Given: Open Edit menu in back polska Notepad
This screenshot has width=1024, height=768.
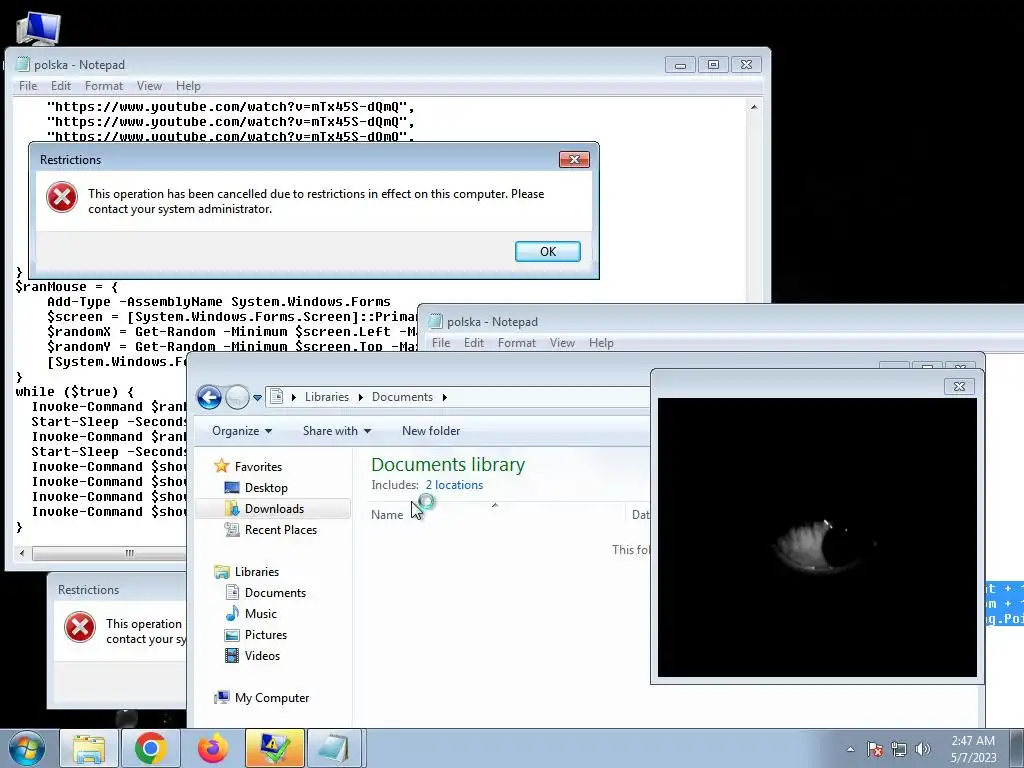Looking at the screenshot, I should point(61,86).
